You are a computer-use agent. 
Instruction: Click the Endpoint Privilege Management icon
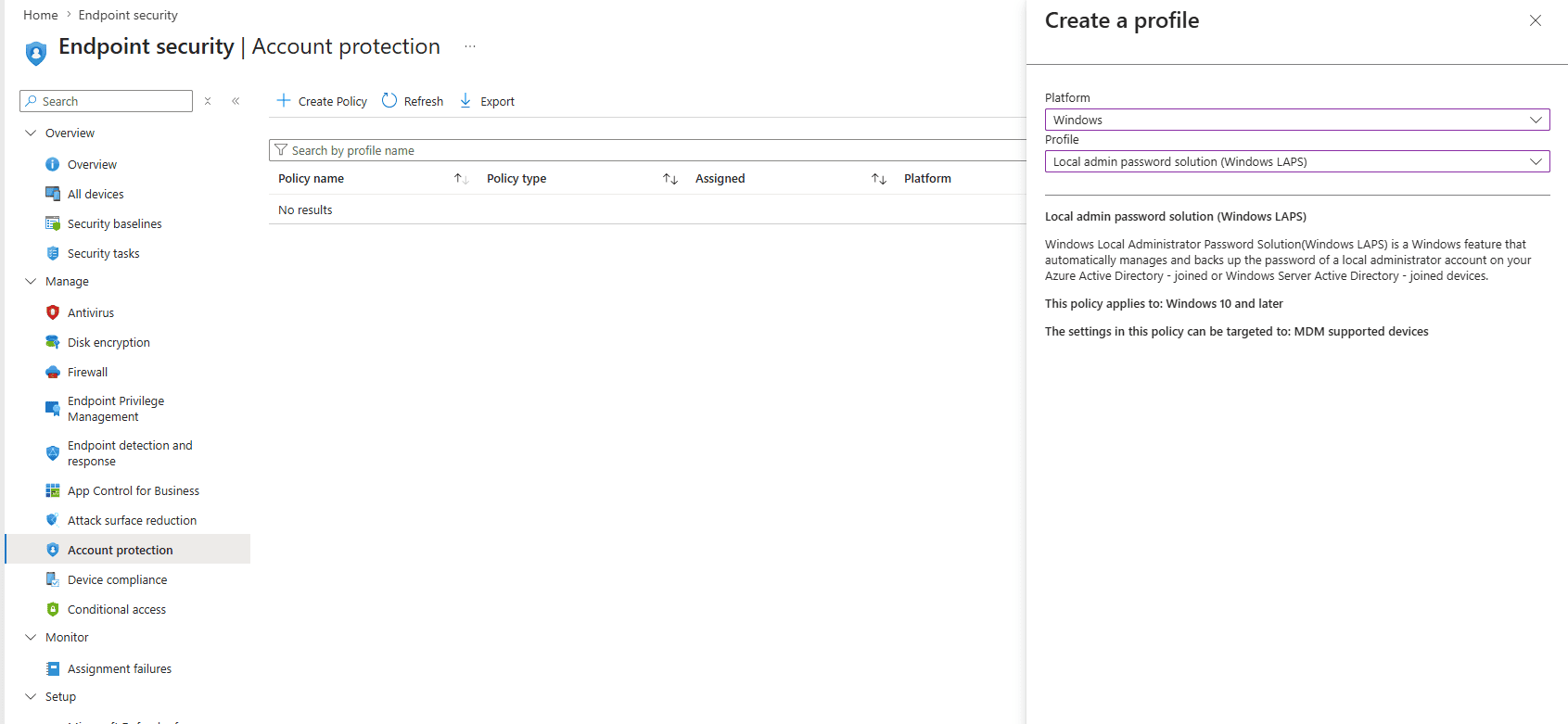coord(53,408)
